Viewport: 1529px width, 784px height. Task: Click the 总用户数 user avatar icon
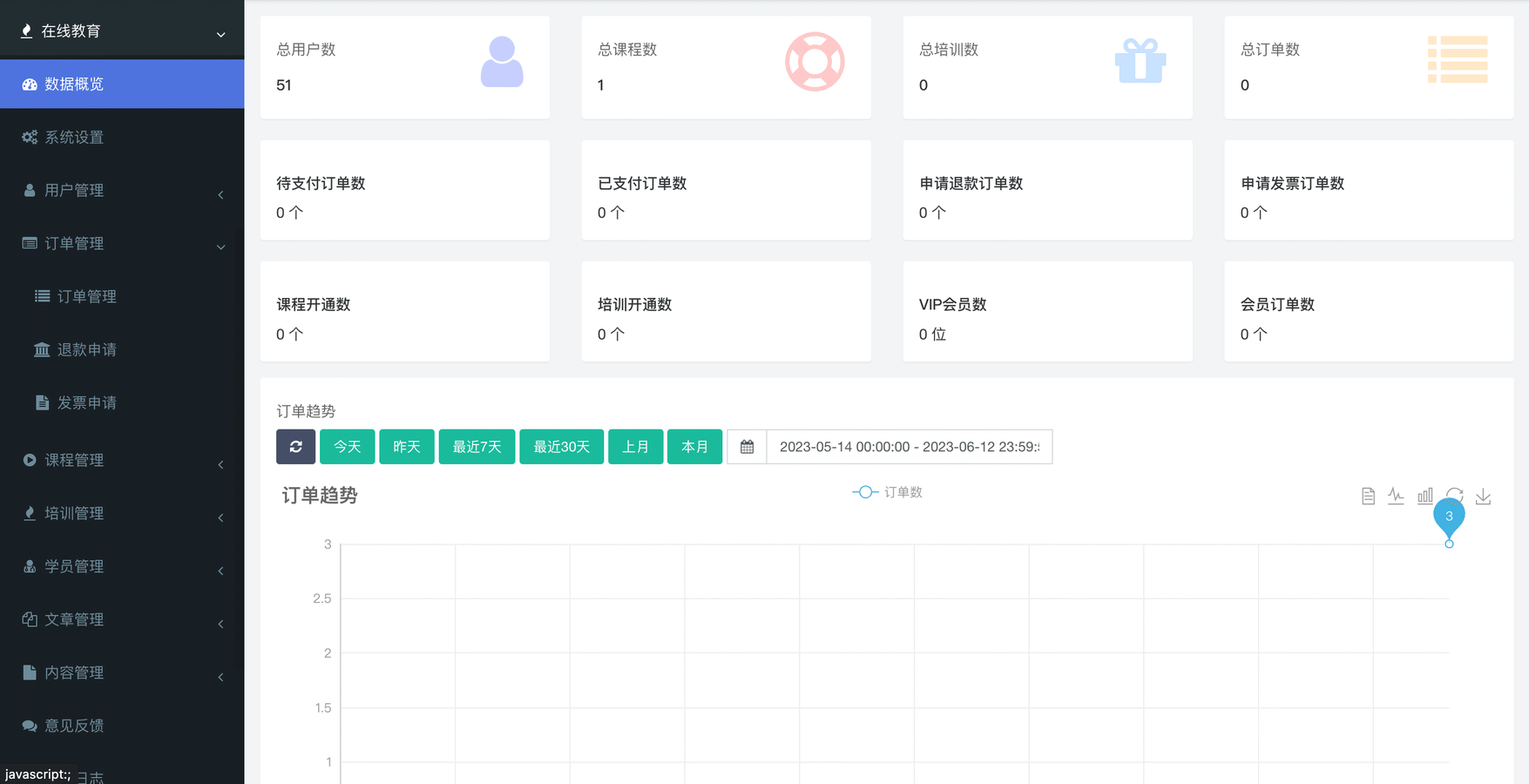click(502, 62)
